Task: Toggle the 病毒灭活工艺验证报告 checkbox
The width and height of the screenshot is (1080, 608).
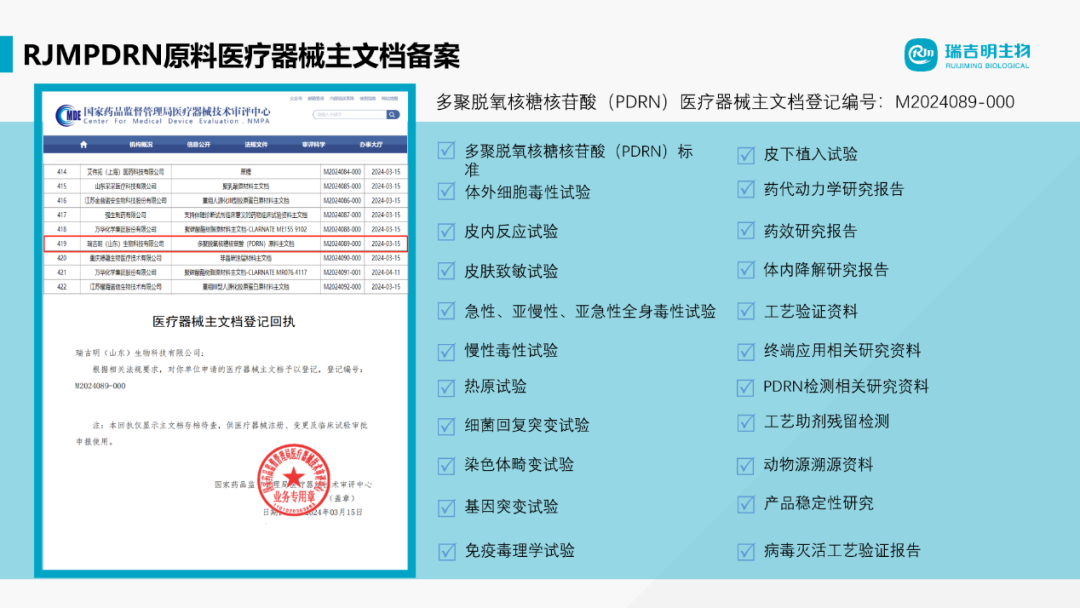Action: [x=745, y=551]
